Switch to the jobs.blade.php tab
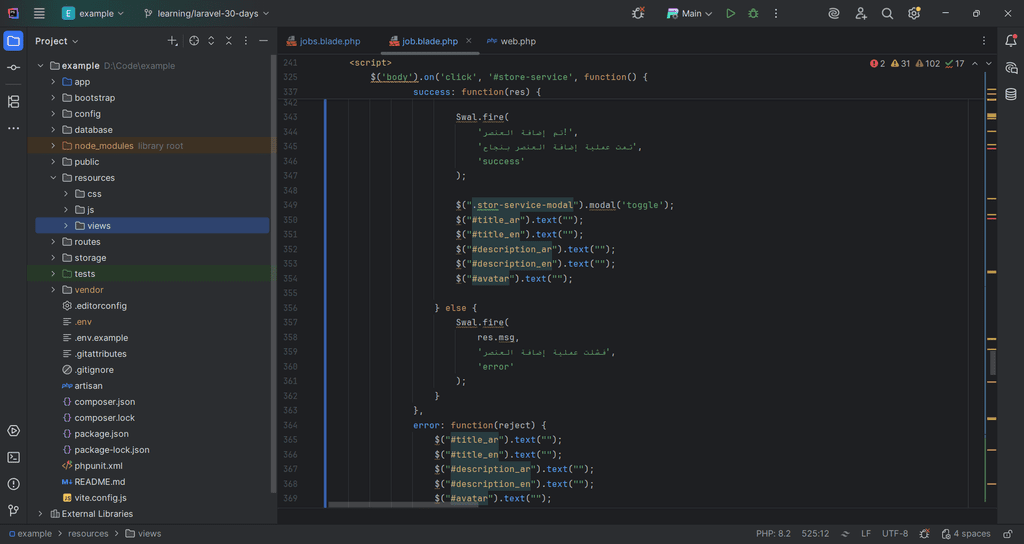The height and width of the screenshot is (544, 1024). pos(329,41)
